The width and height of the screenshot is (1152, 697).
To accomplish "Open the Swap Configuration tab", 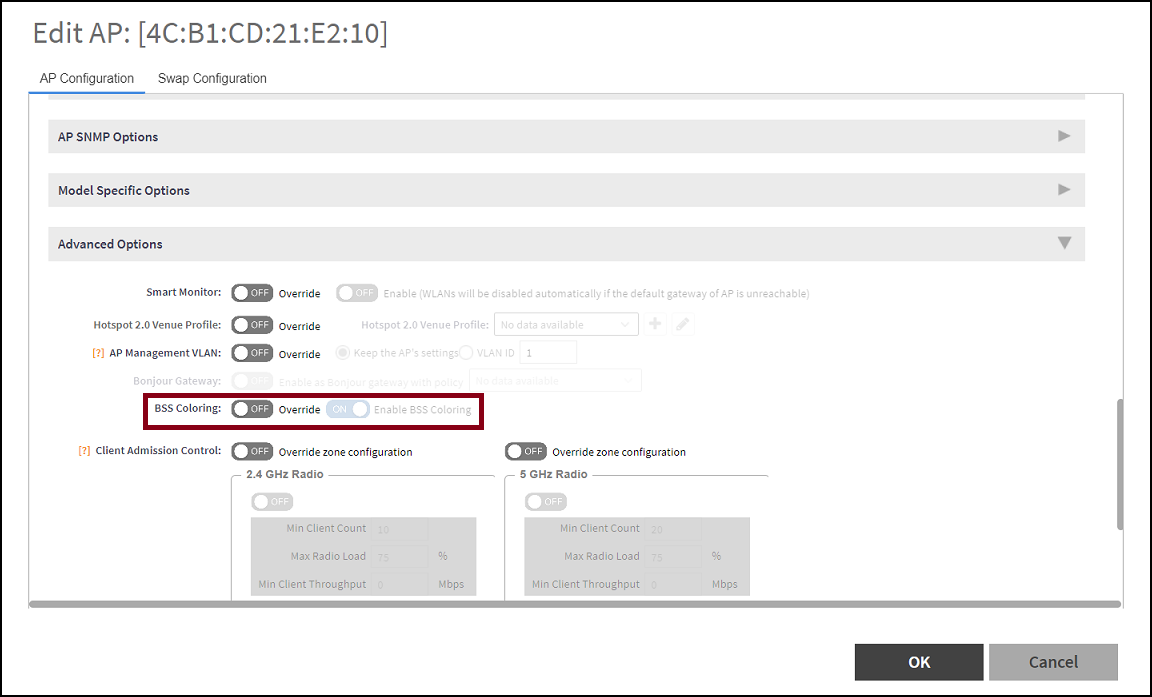I will tap(212, 79).
